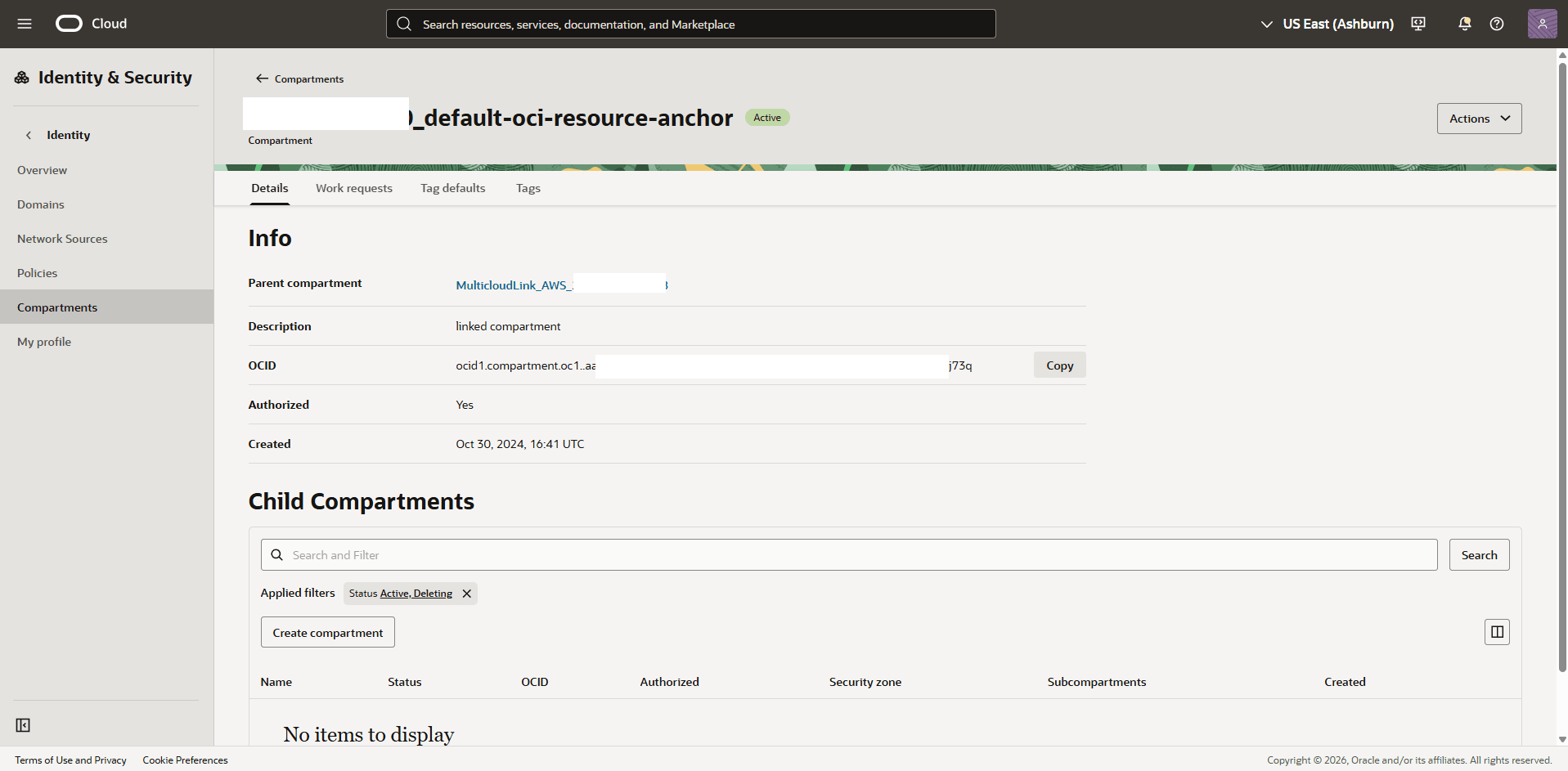Screen dimensions: 1568x771
Task: Click the Created column header
Action: click(1346, 682)
